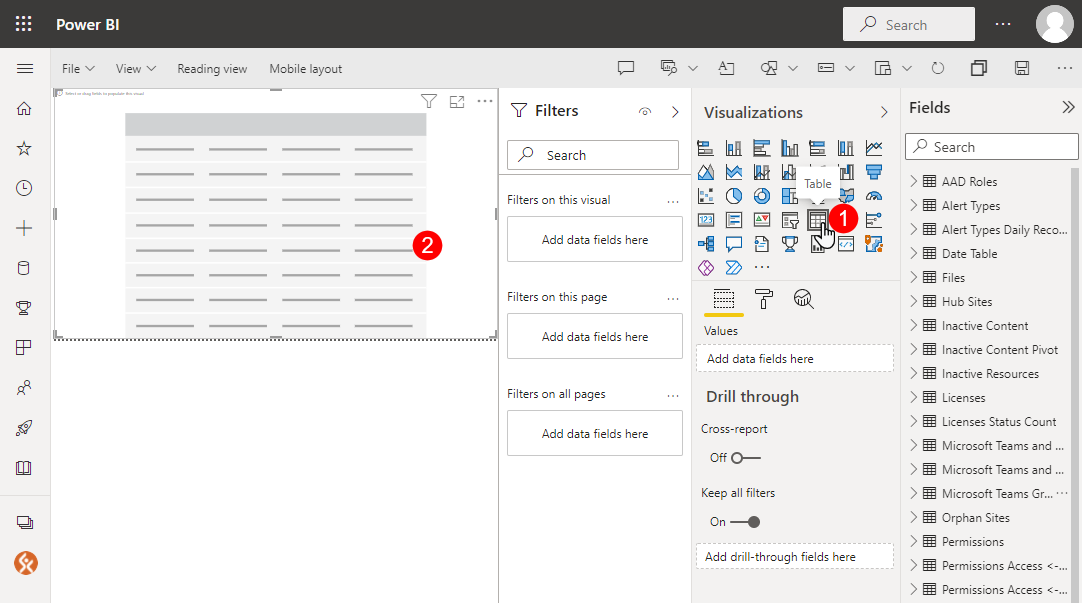This screenshot has width=1082, height=603.
Task: Get more visuals via the ellipsis
Action: pos(762,268)
